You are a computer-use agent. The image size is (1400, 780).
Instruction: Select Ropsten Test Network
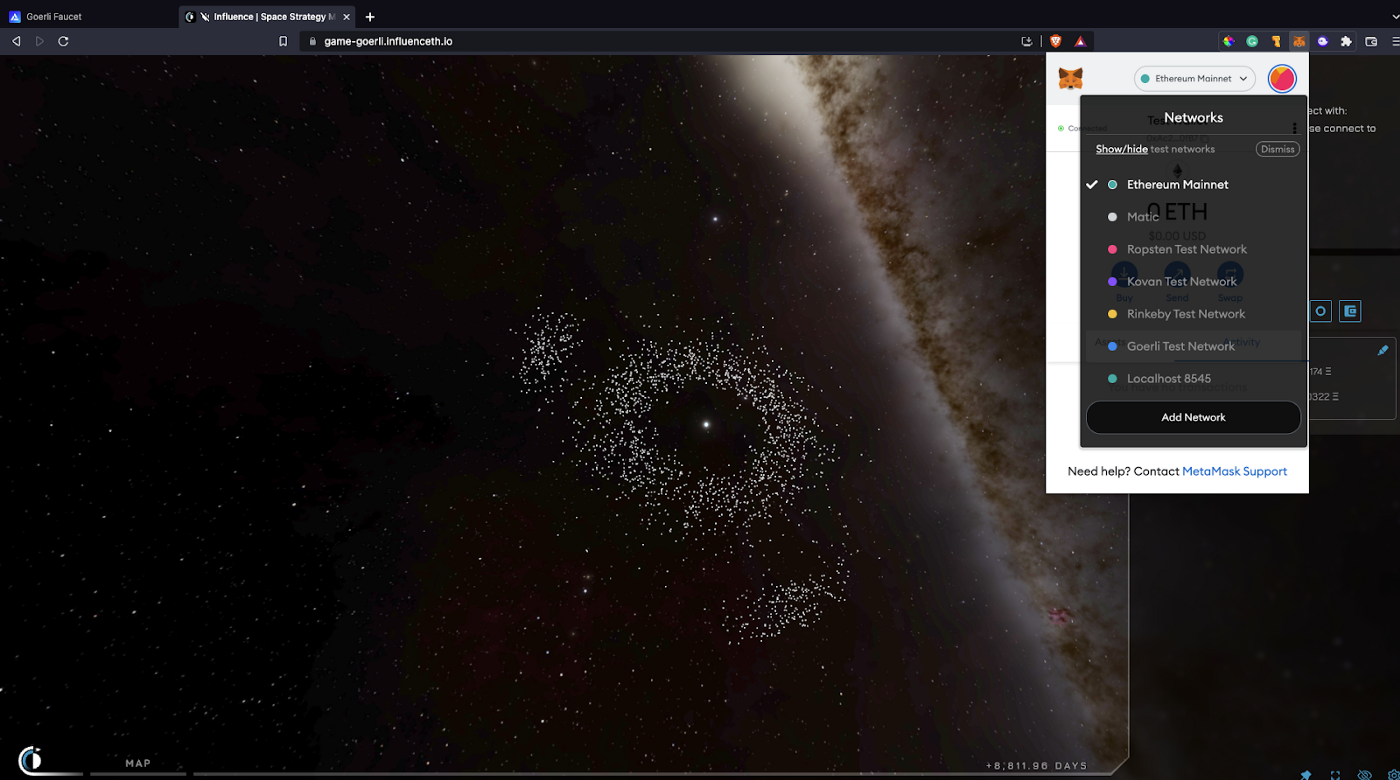pos(1194,249)
